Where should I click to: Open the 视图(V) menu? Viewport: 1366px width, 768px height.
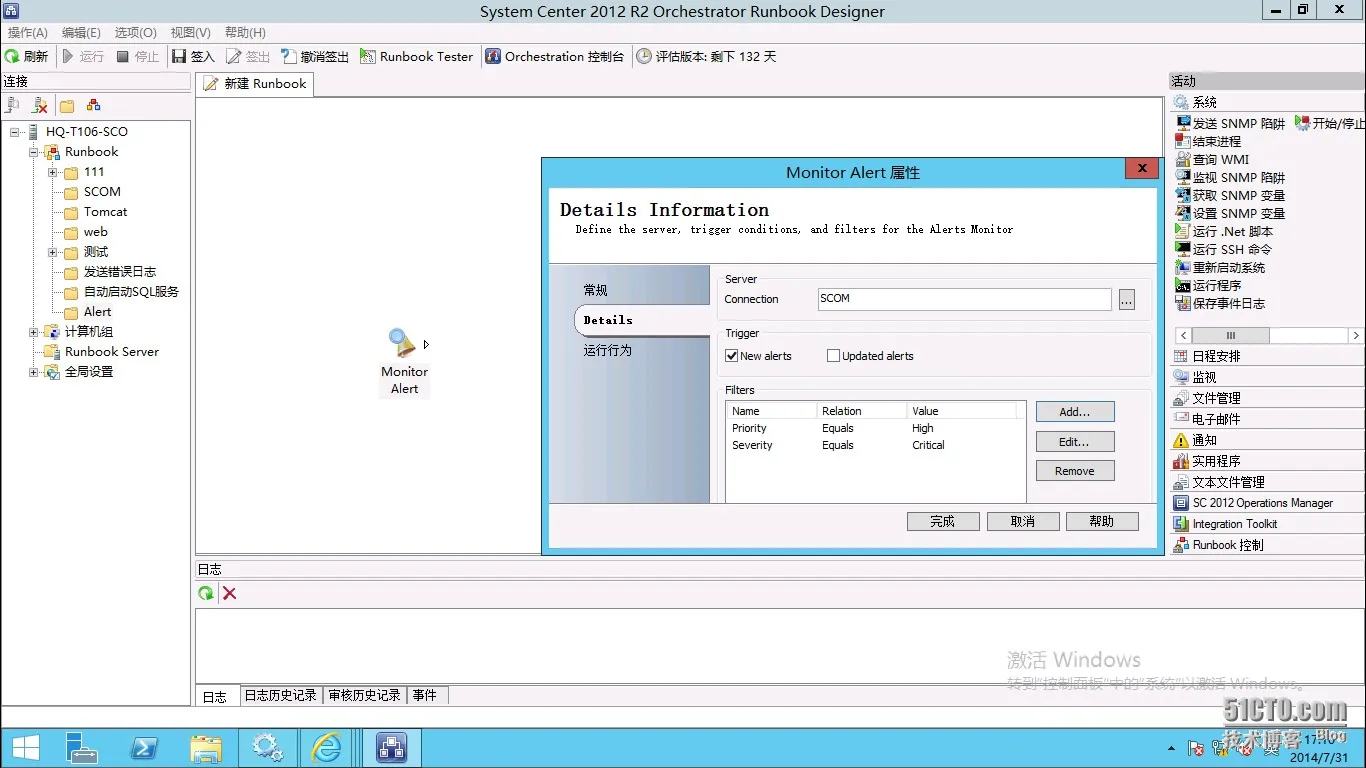[190, 33]
